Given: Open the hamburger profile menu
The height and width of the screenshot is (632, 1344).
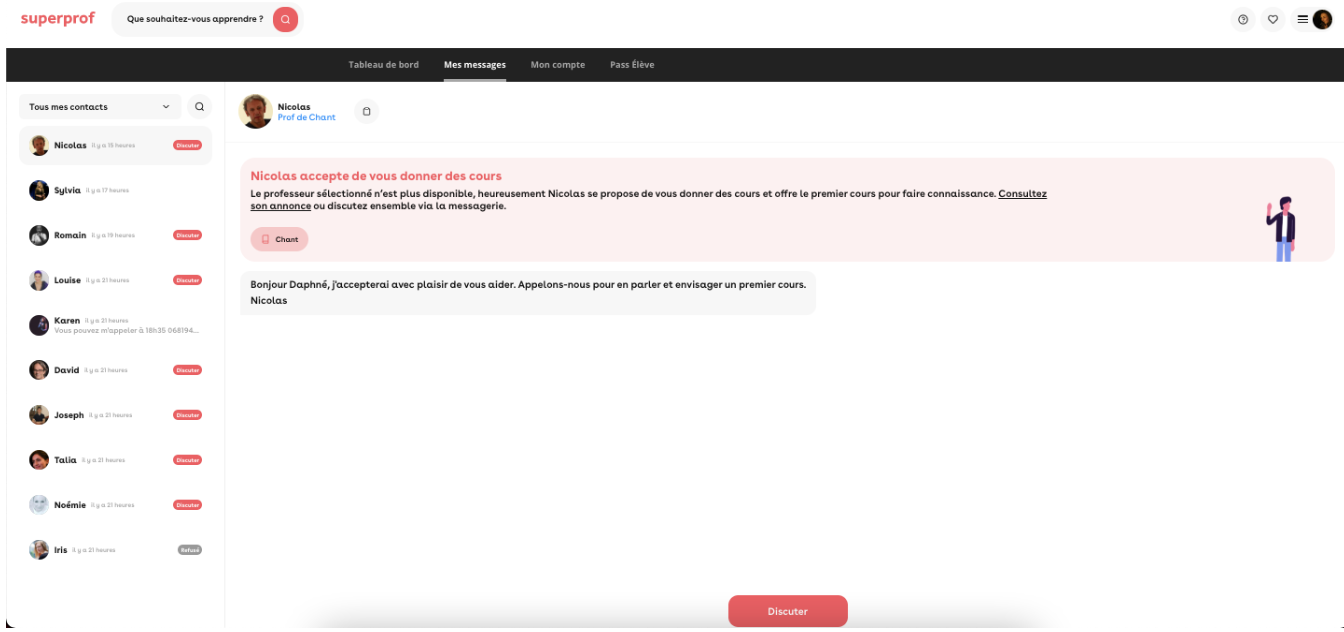Looking at the screenshot, I should [1302, 19].
